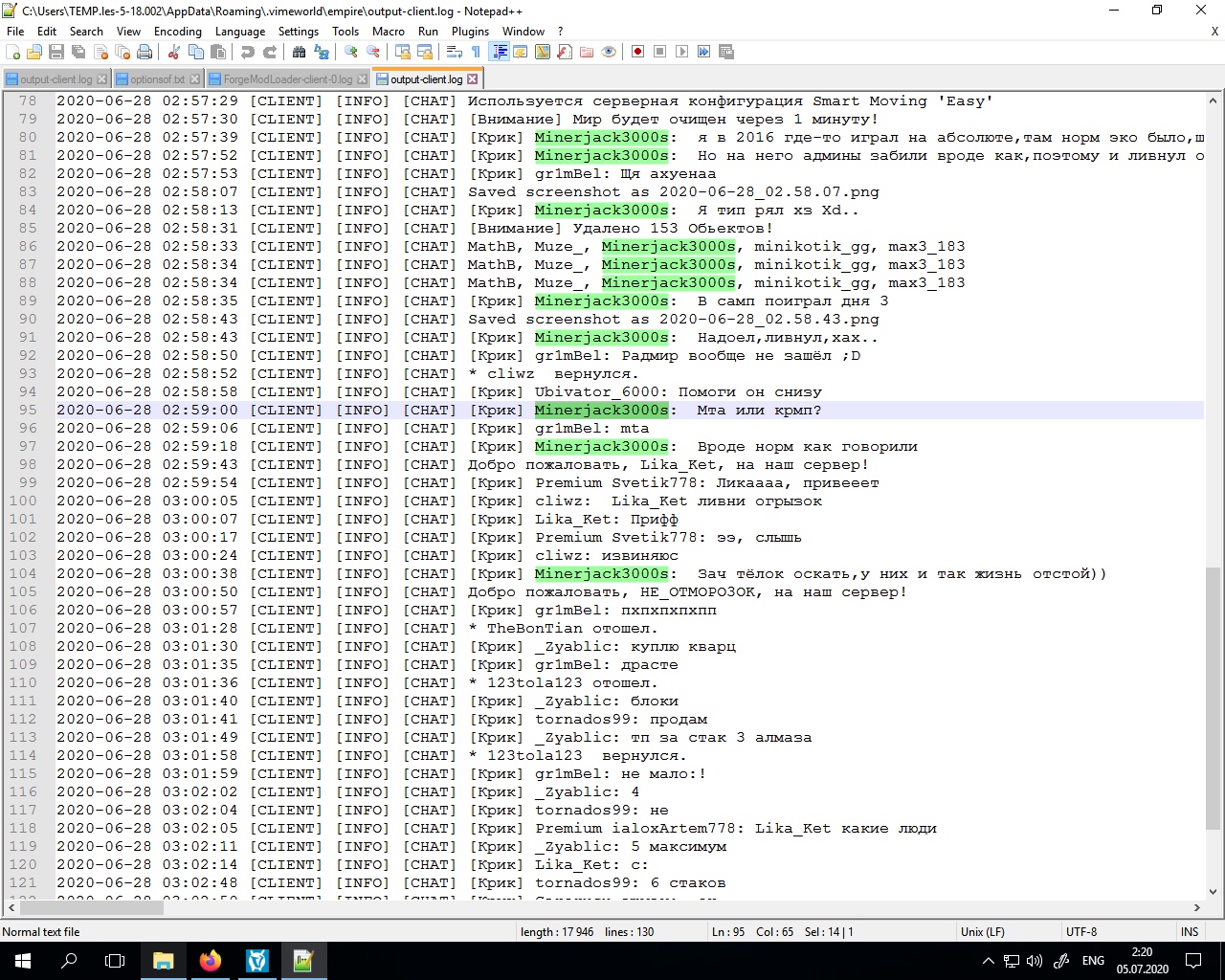
Task: Open the Language menu
Action: tap(240, 32)
